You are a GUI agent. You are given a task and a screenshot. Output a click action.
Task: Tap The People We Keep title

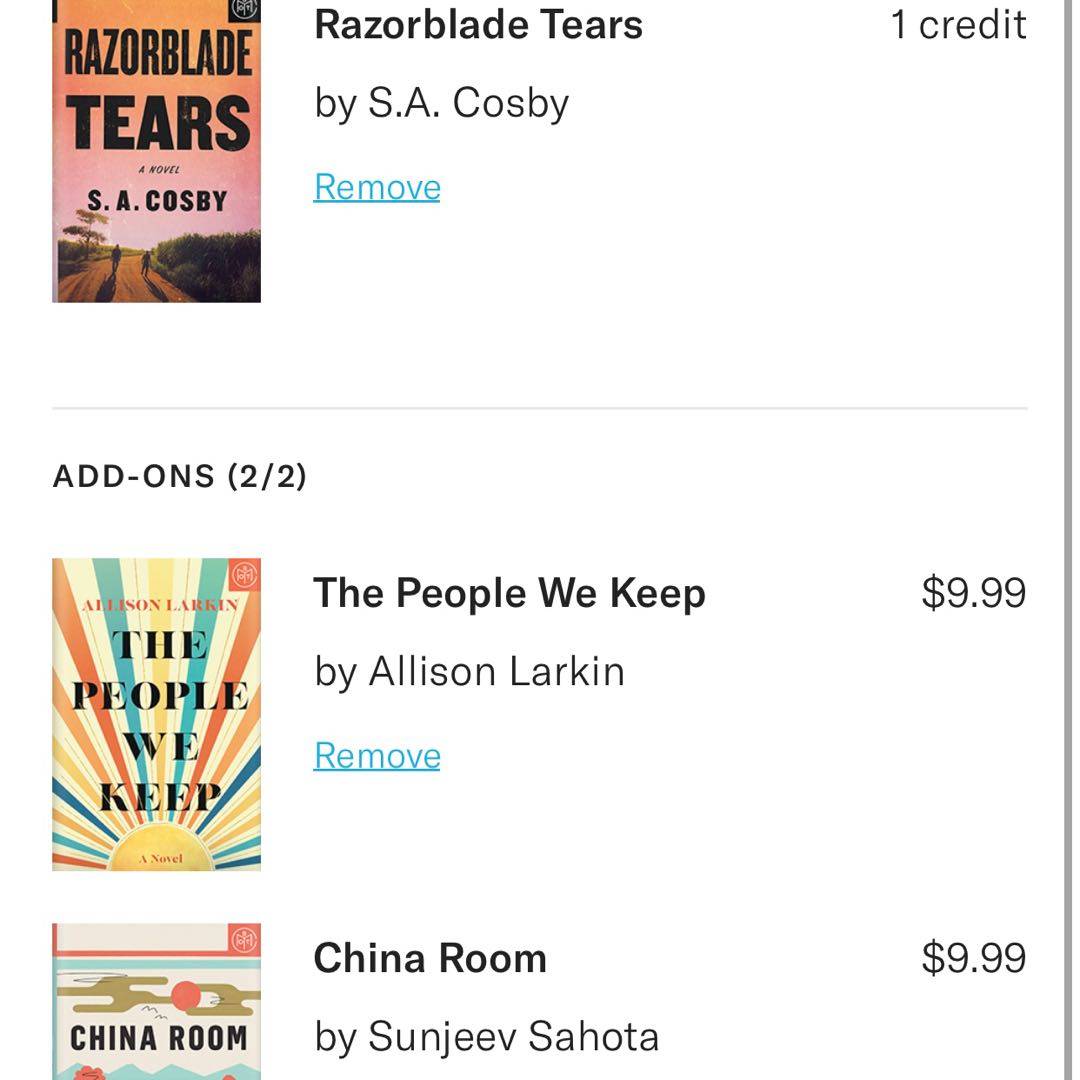point(509,593)
